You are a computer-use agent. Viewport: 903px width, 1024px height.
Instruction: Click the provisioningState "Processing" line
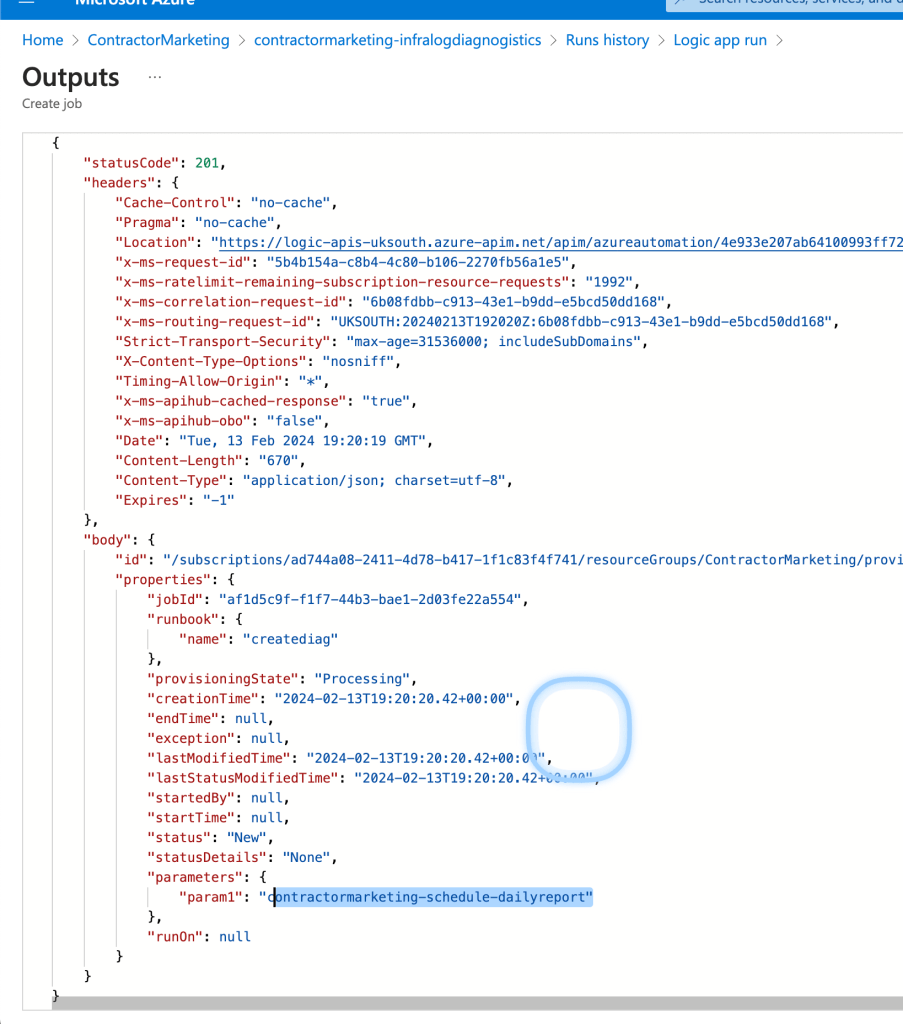[281, 679]
